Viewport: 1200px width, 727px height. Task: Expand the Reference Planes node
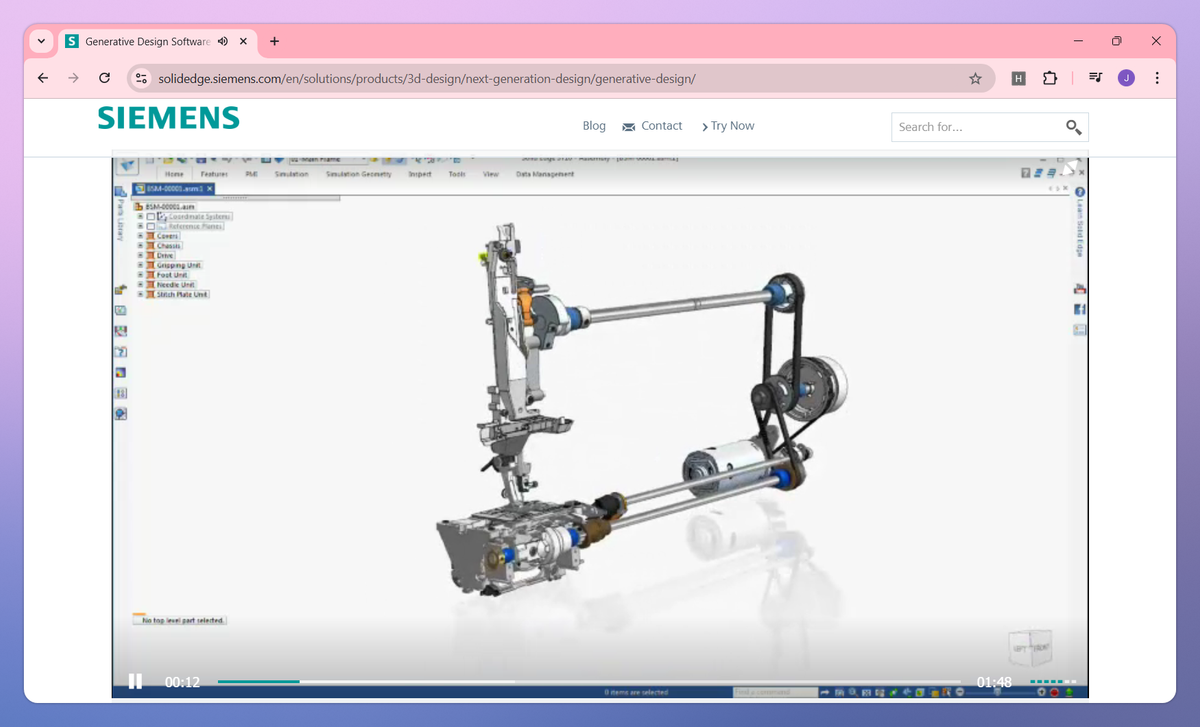tap(140, 226)
